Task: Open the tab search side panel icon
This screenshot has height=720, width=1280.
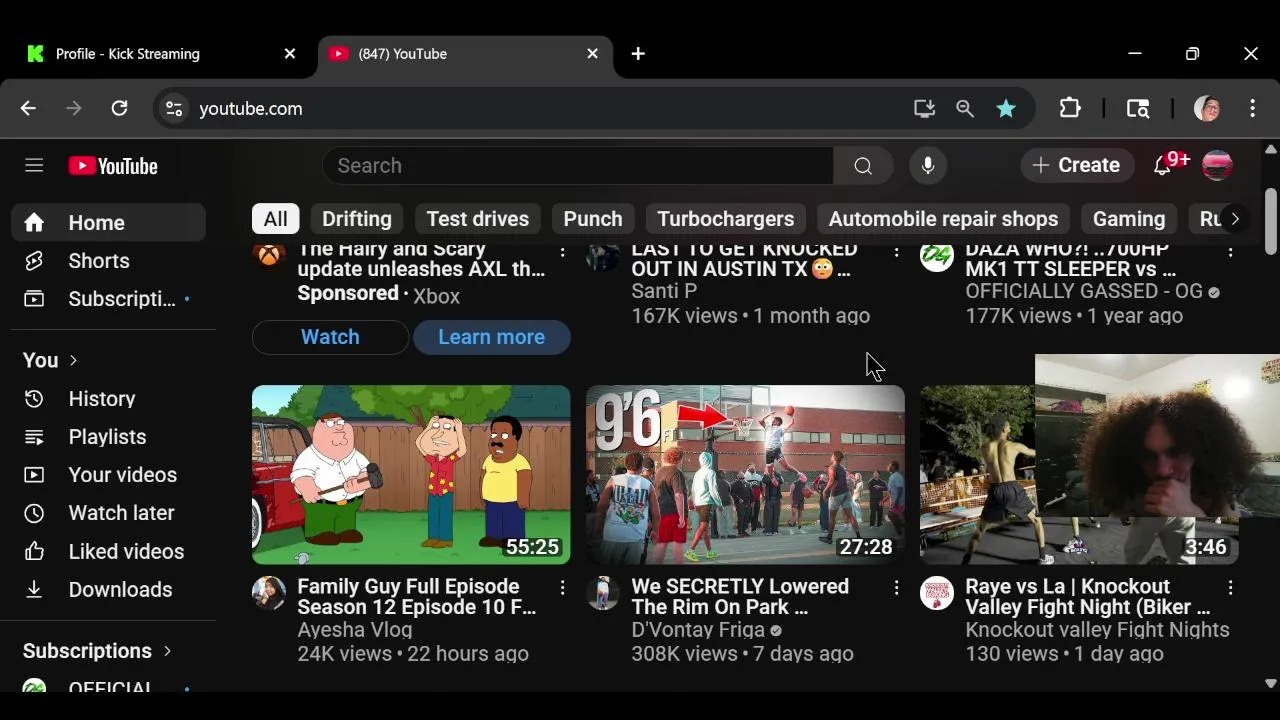Action: pyautogui.click(x=1138, y=108)
